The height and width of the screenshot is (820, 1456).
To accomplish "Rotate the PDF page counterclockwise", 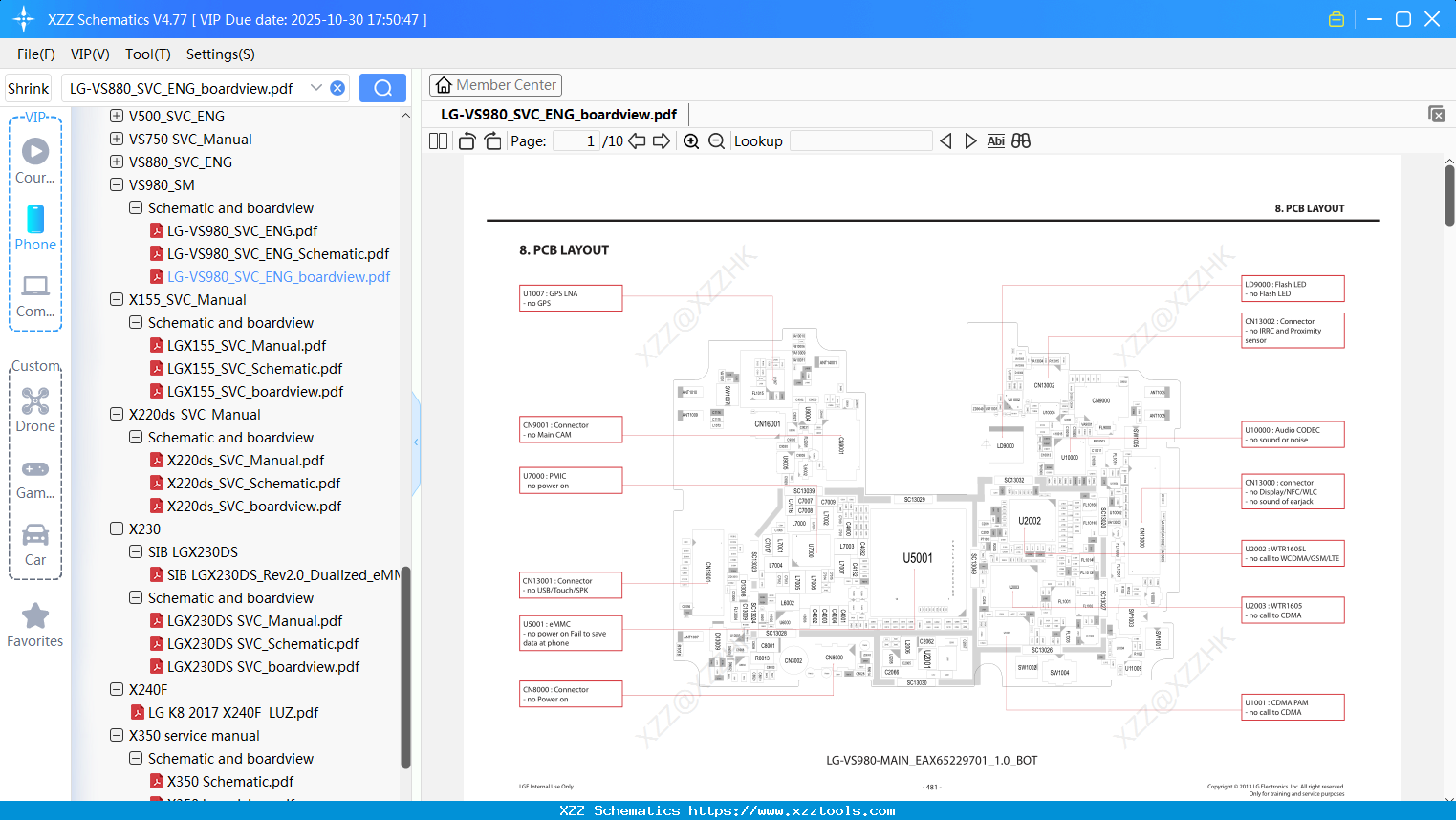I will tap(467, 140).
